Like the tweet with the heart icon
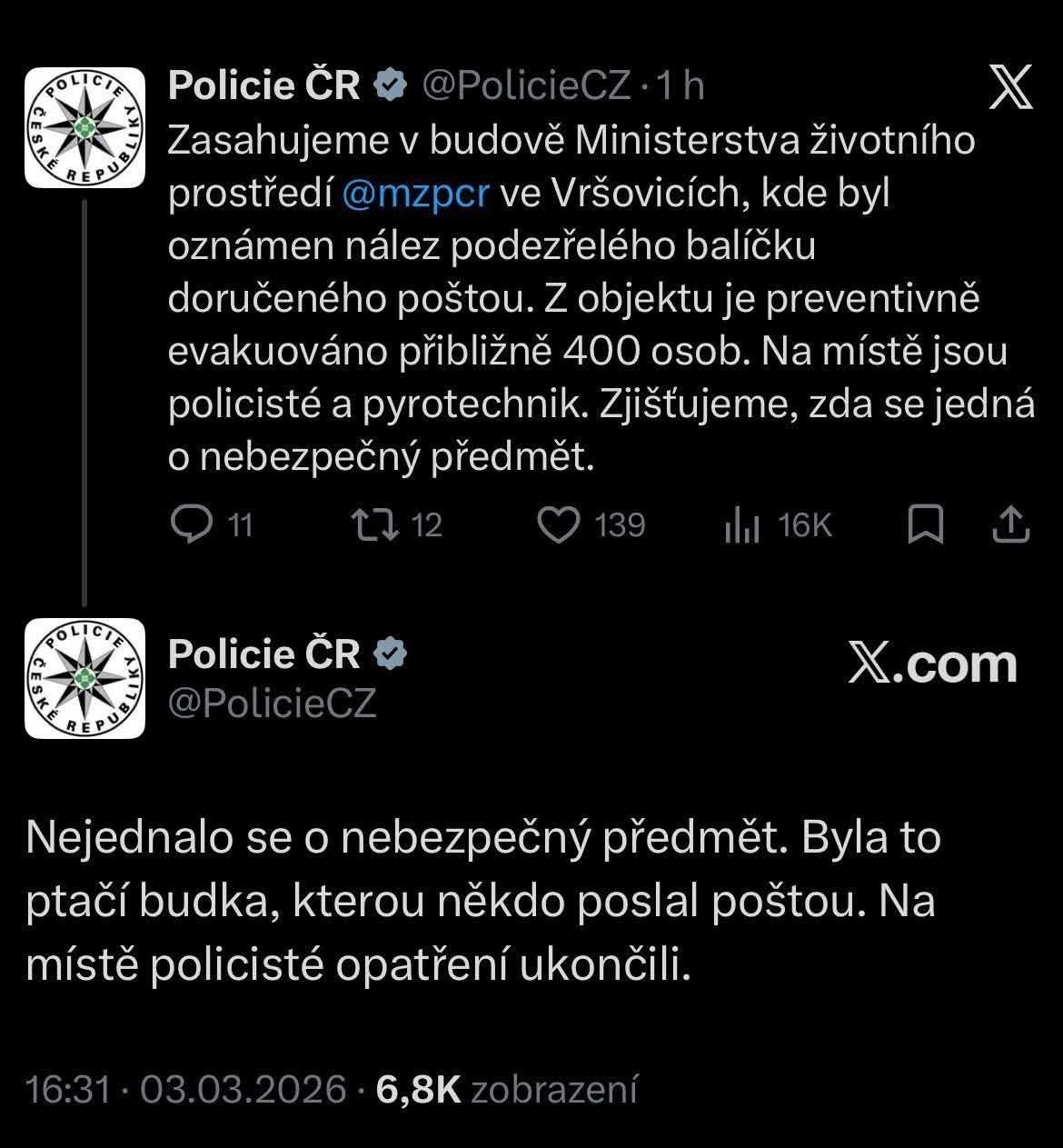 click(559, 524)
